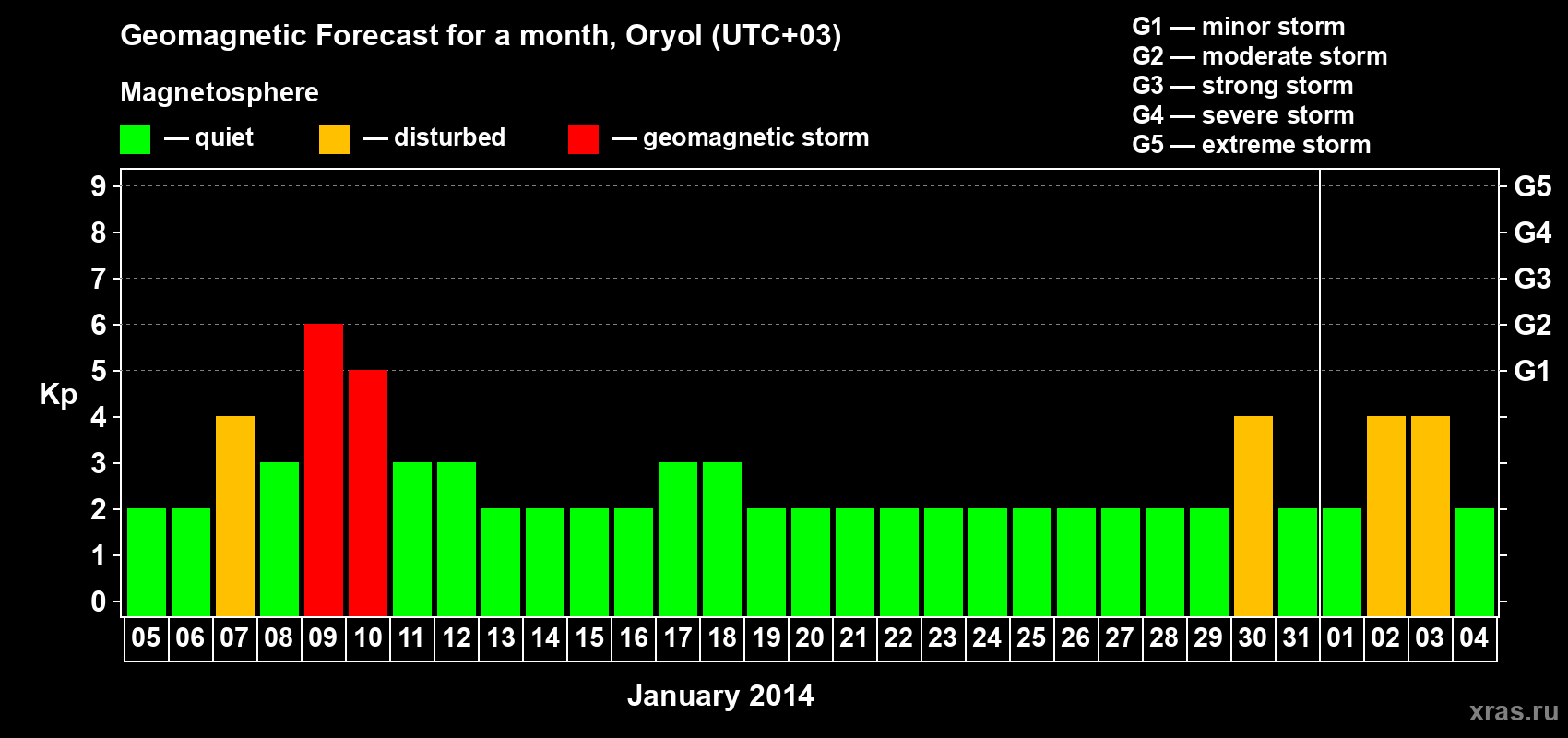Click the green bar for day 17

pyautogui.click(x=678, y=539)
